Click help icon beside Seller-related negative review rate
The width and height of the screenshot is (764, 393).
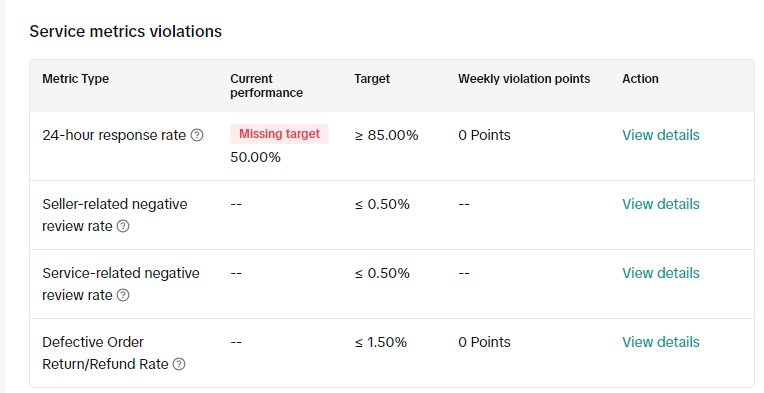pyautogui.click(x=123, y=226)
